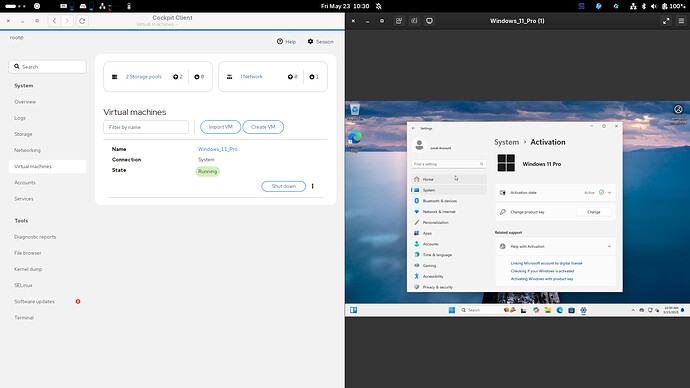
Task: Open Checking if your Windows is activated
Action: (x=542, y=271)
